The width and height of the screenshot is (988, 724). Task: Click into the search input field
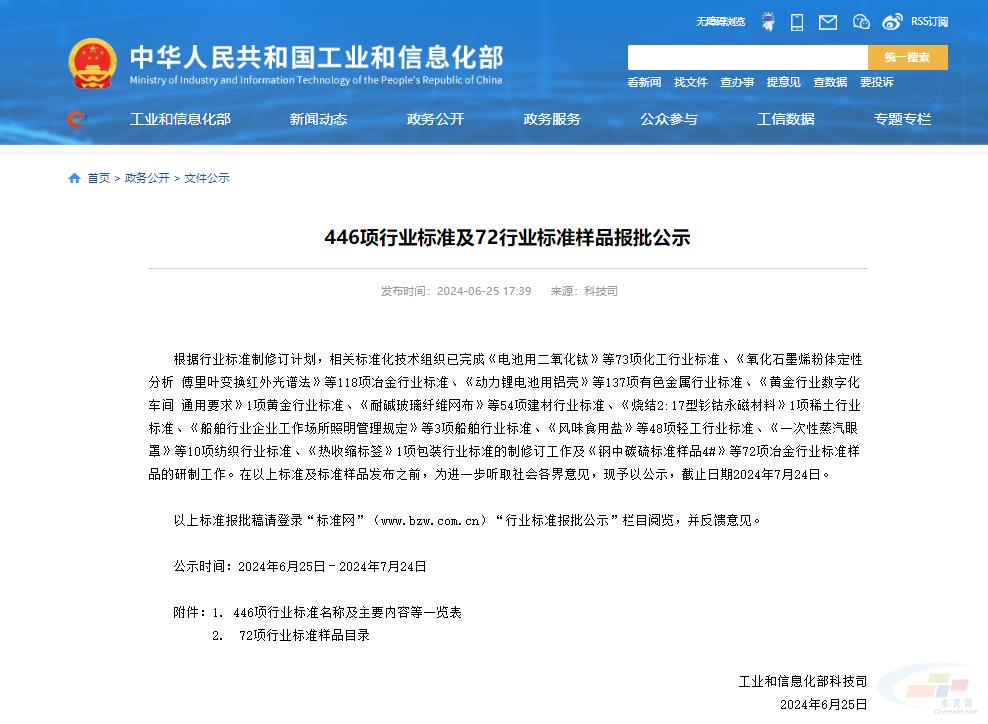coord(747,57)
